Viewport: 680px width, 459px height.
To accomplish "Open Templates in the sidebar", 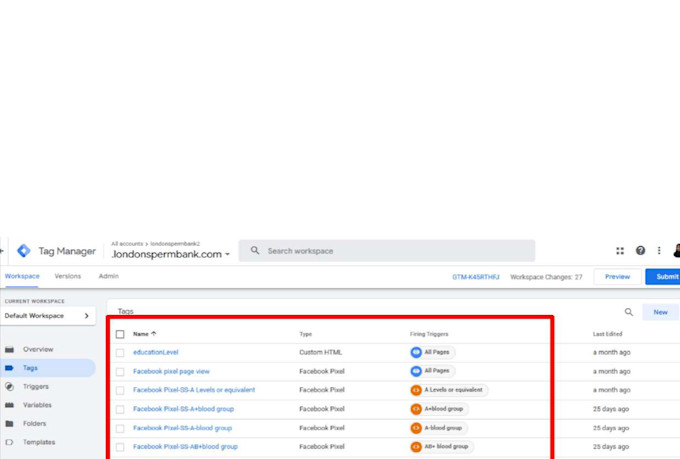I will coord(39,442).
